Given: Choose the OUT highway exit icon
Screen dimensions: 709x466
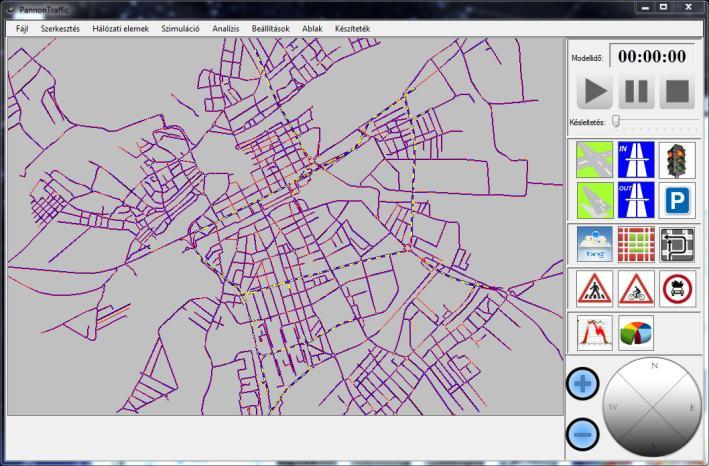Looking at the screenshot, I should [x=636, y=200].
